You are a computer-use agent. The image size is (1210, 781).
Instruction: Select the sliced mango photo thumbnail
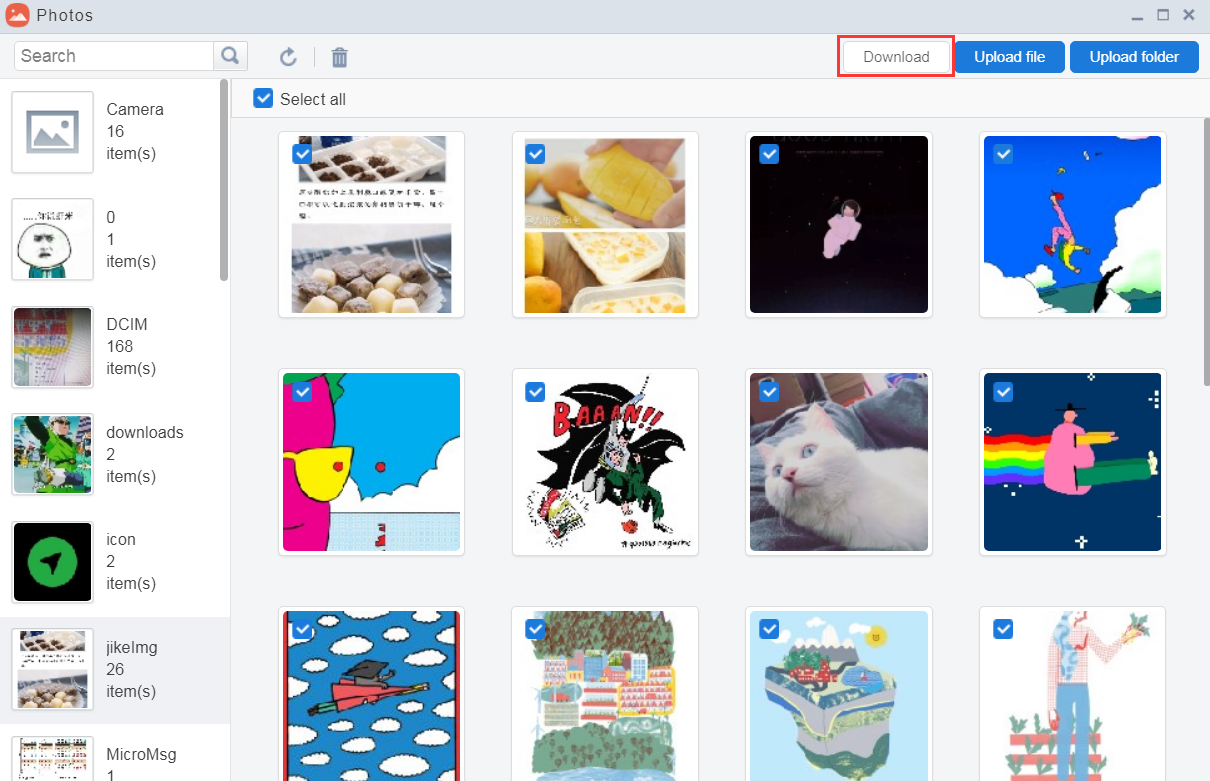[605, 225]
